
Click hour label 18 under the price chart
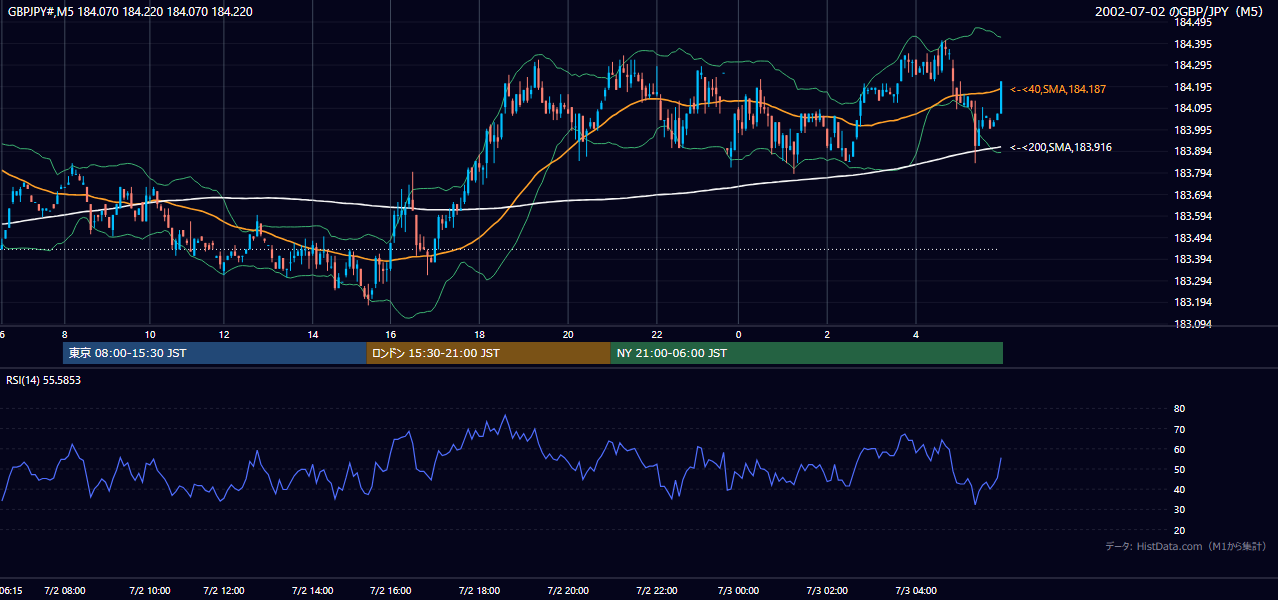[480, 334]
